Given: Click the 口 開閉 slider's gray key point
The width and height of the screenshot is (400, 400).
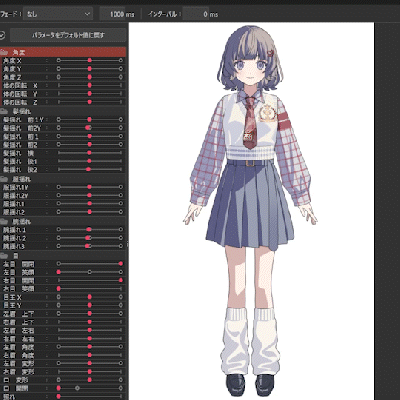Looking at the screenshot, I should [x=77, y=388].
